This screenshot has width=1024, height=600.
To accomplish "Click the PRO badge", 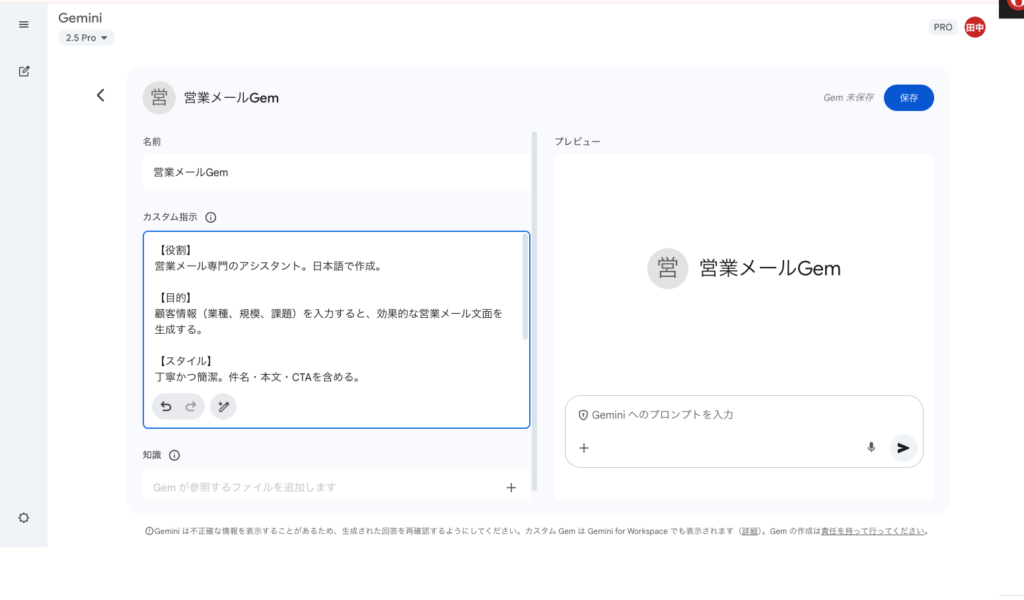I will pos(942,27).
